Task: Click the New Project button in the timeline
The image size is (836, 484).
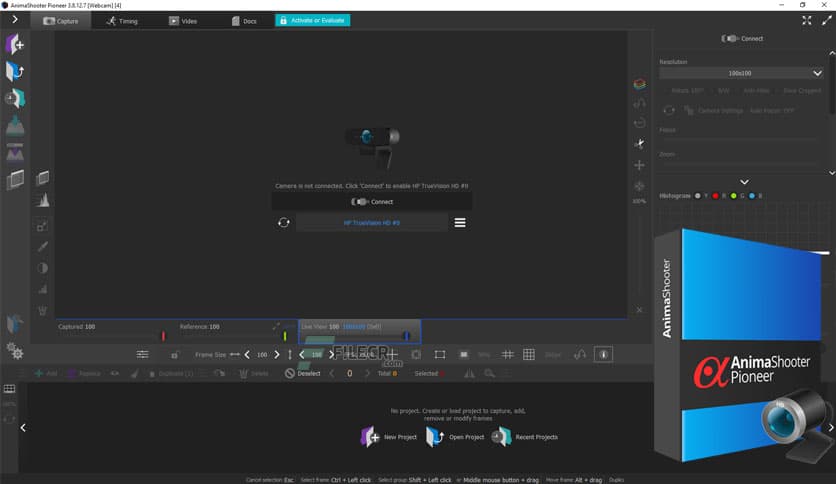Action: pos(389,437)
